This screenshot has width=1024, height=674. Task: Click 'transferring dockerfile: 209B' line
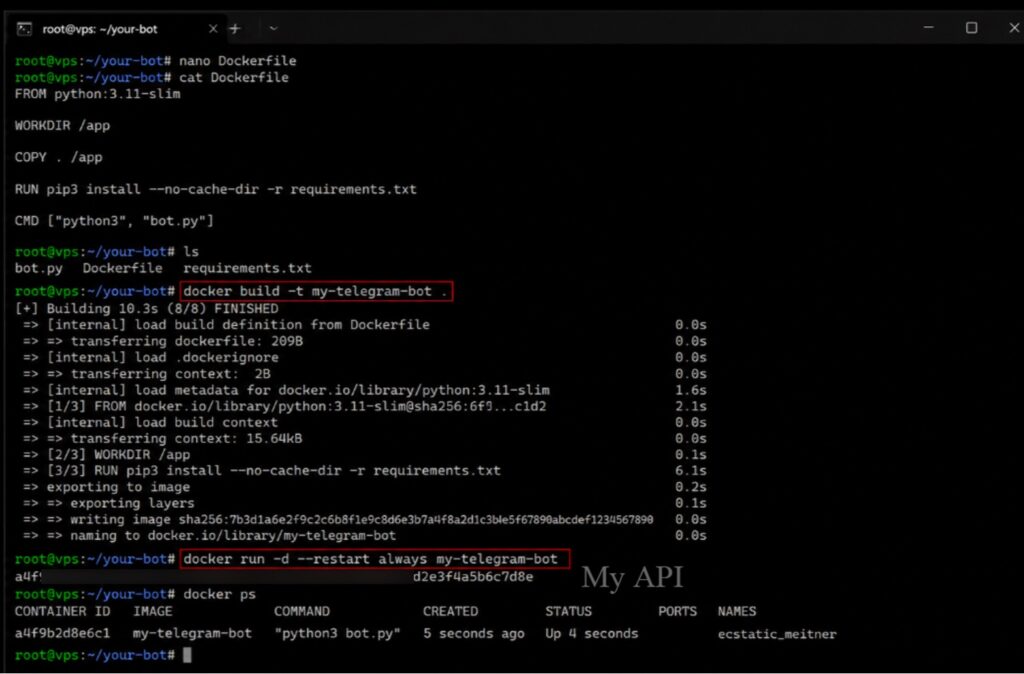pyautogui.click(x=163, y=341)
